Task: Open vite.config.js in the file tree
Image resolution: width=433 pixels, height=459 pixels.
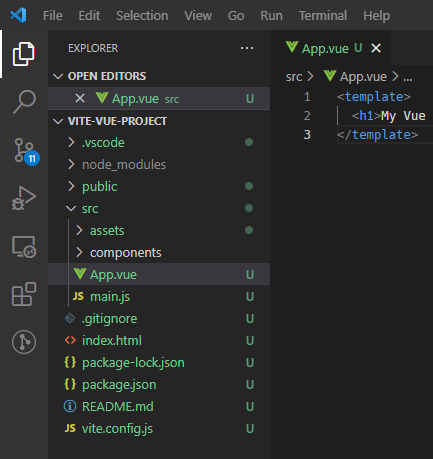Action: [159, 428]
